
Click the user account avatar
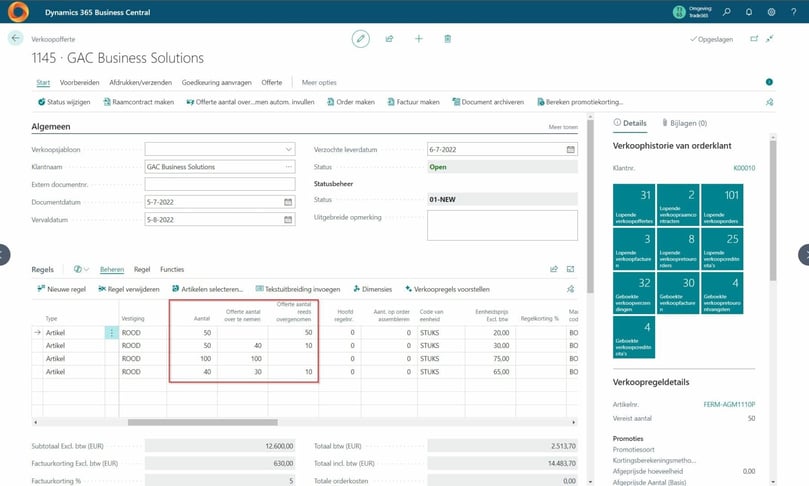point(679,11)
